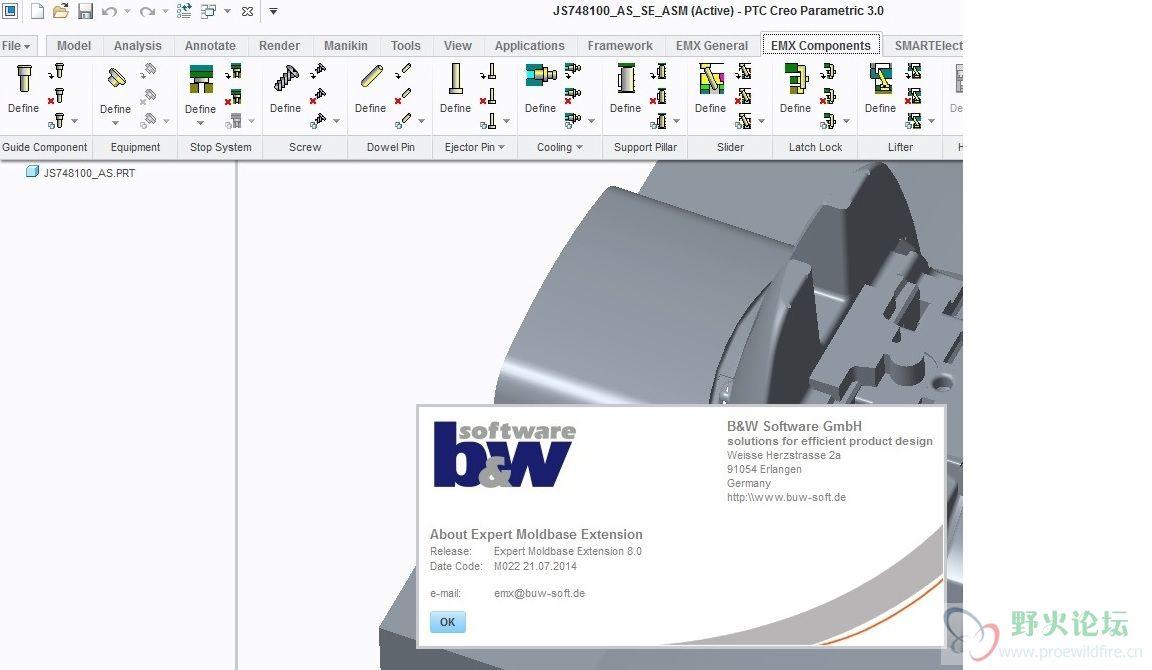1152x670 pixels.
Task: Define a Stop System element
Action: (x=201, y=88)
